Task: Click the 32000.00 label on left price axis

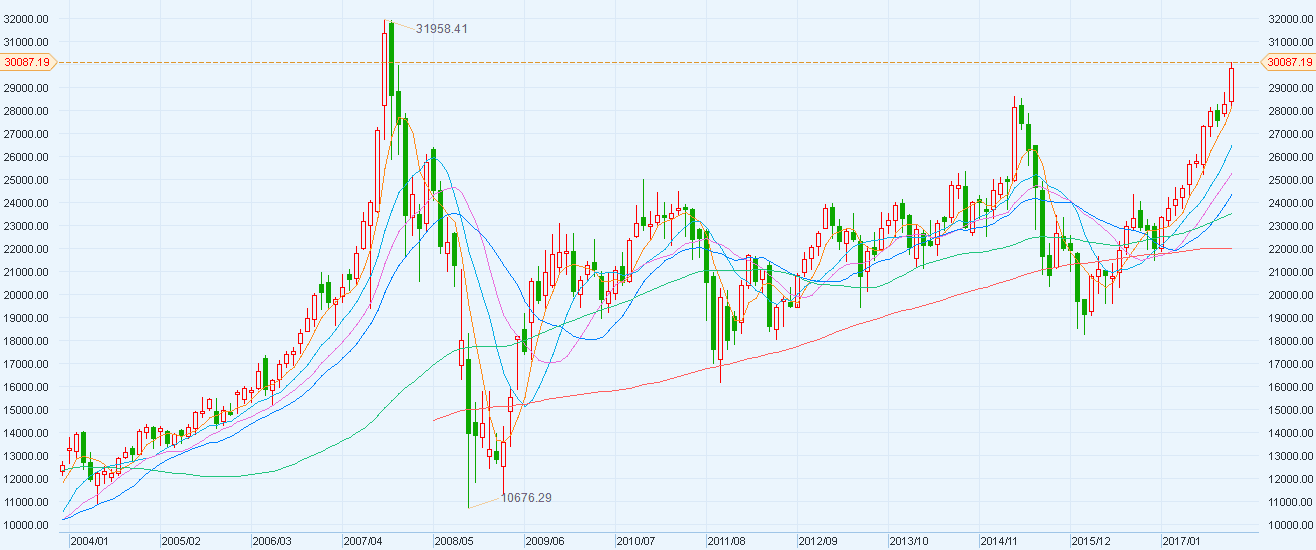Action: tap(28, 19)
